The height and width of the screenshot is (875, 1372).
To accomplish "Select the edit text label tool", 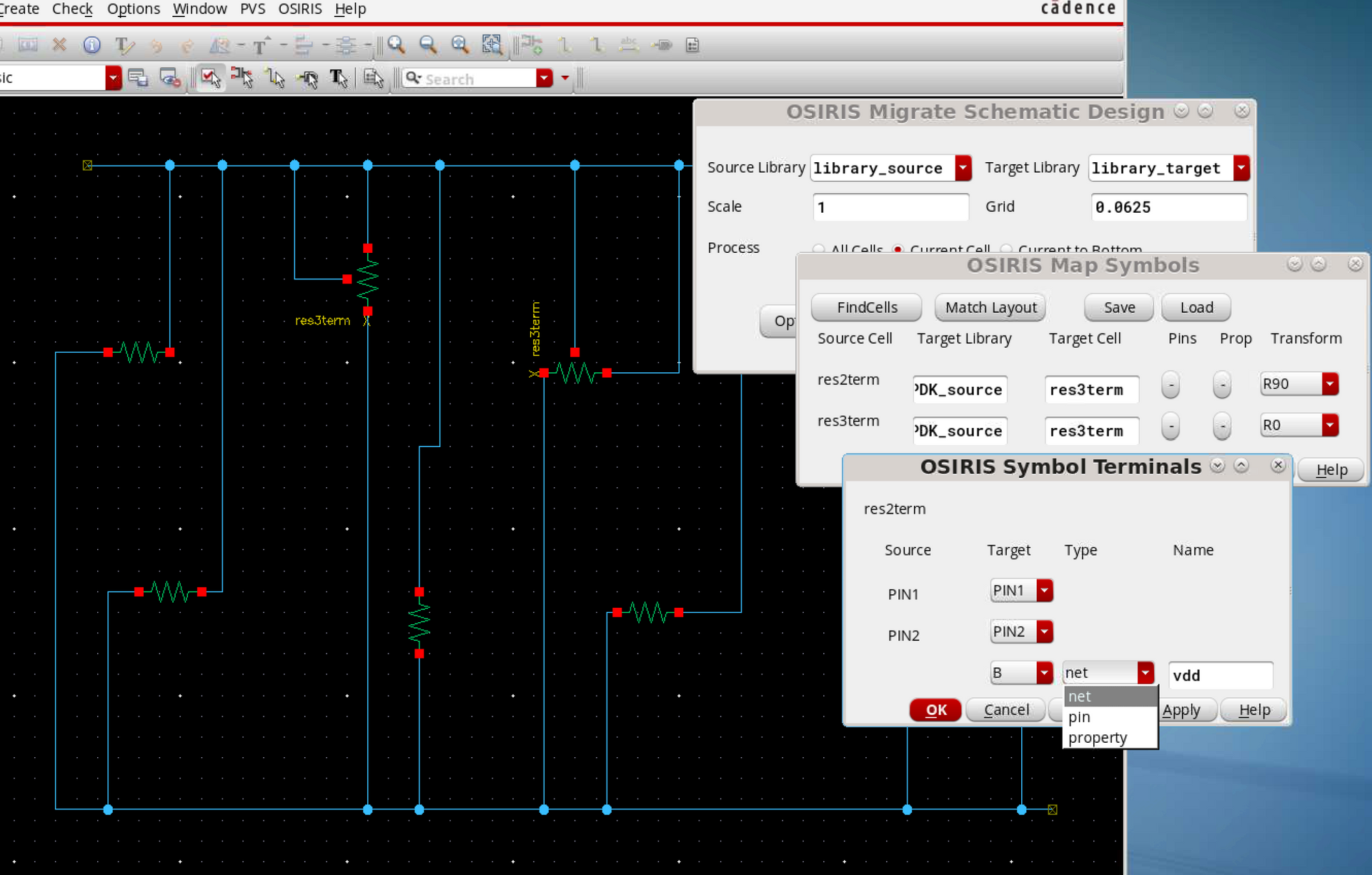I will [x=124, y=45].
